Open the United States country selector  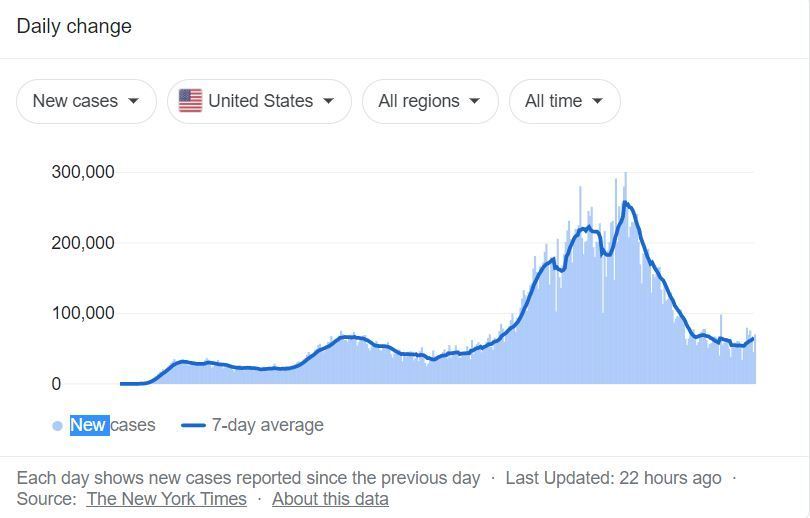pos(259,101)
